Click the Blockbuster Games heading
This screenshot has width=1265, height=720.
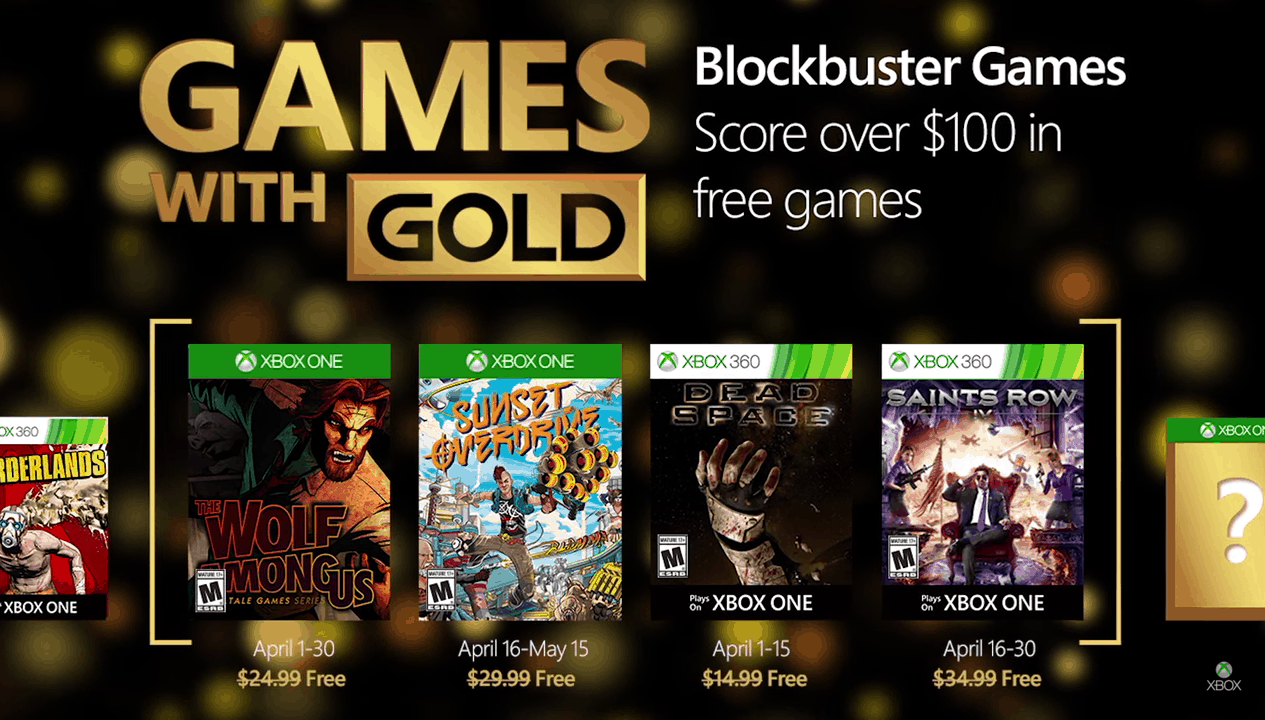(x=910, y=69)
